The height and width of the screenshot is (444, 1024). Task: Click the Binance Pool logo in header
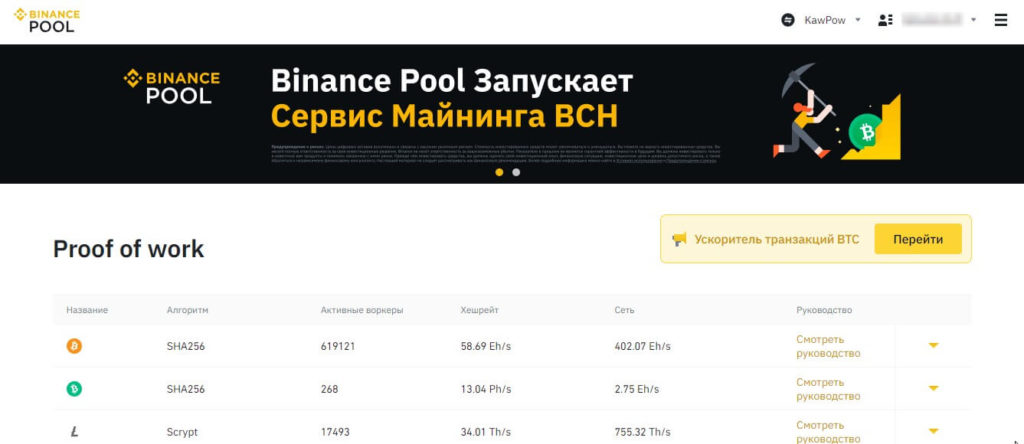point(47,20)
